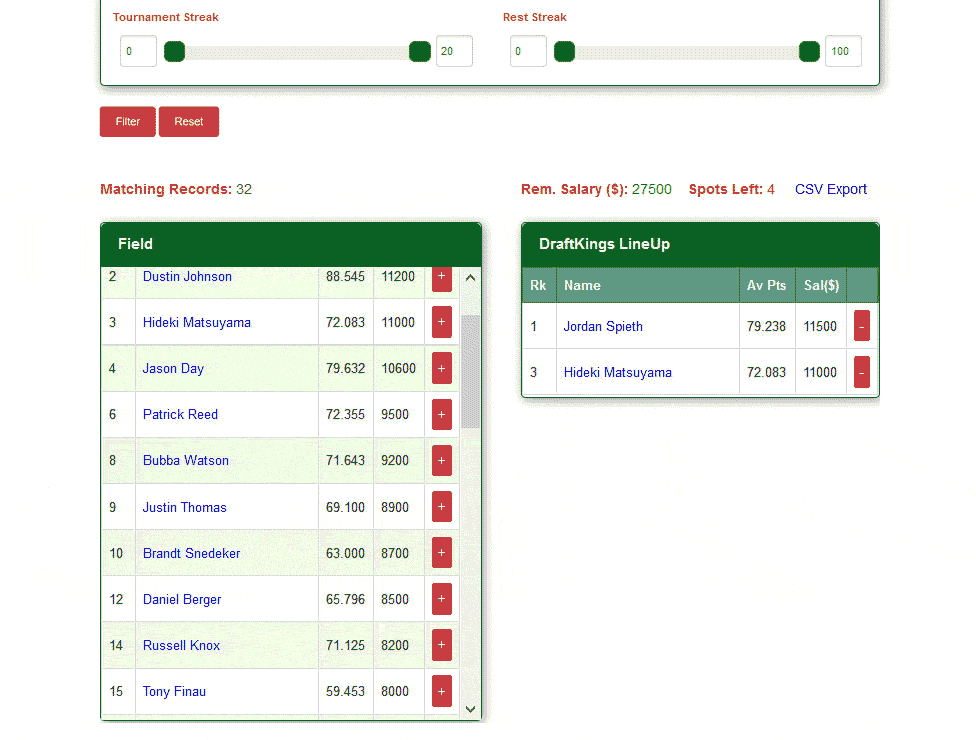Click Rest Streak minimum slider handle

point(565,52)
